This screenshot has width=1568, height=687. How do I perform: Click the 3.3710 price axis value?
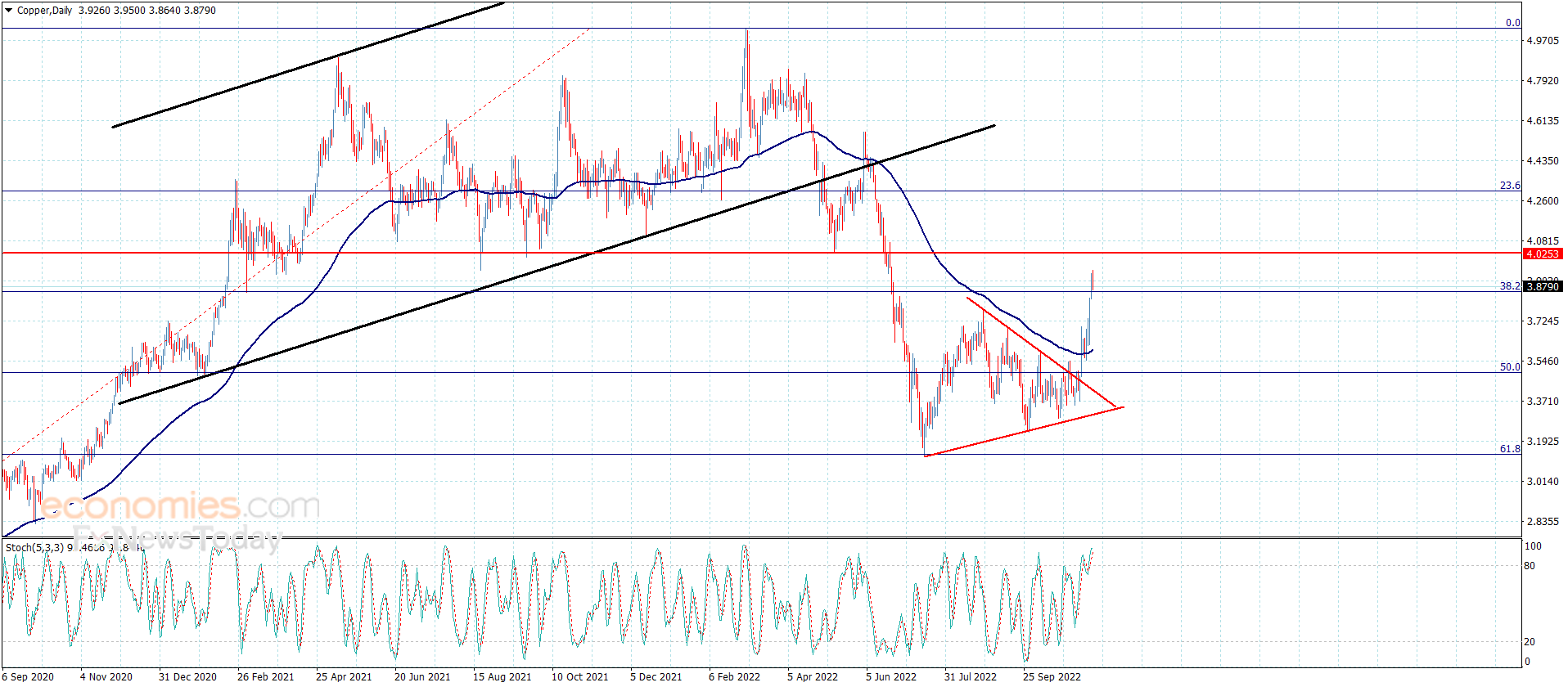tap(1543, 402)
